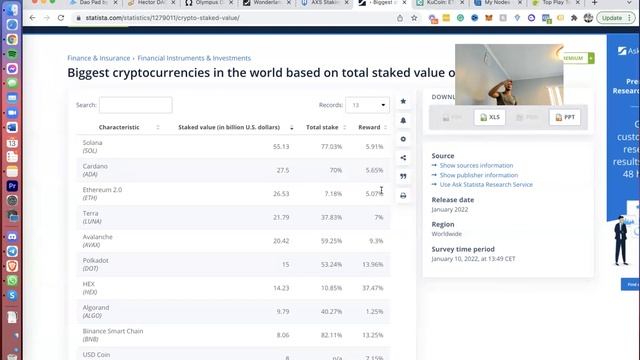
Task: Open Financial Instruments & Investments breadcrumb
Action: (x=194, y=58)
